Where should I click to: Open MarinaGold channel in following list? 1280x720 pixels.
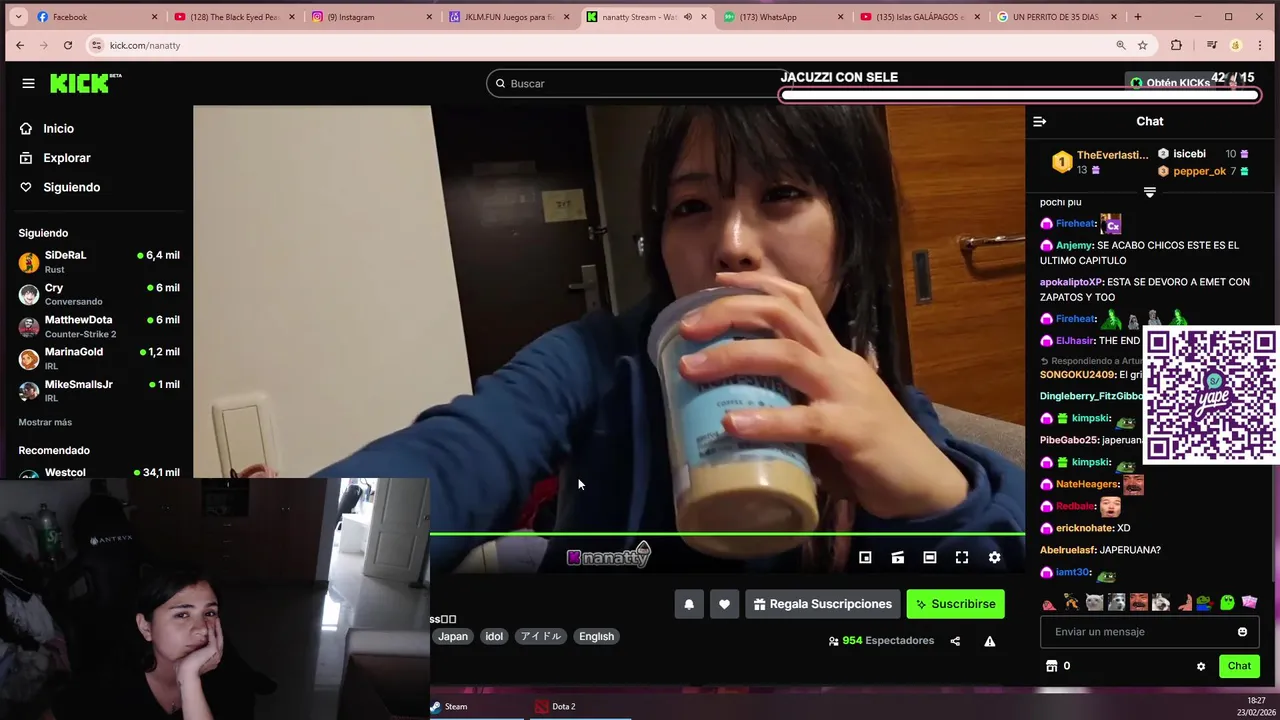98,358
